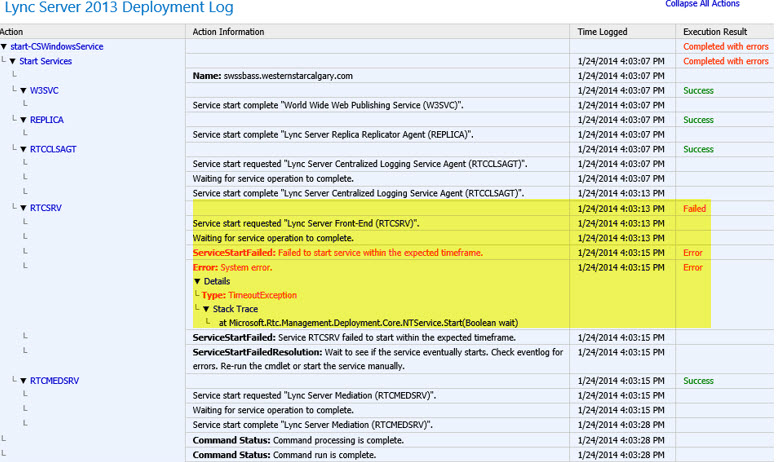776x462 pixels.
Task: Collapse the Details section triangle
Action: pos(197,281)
